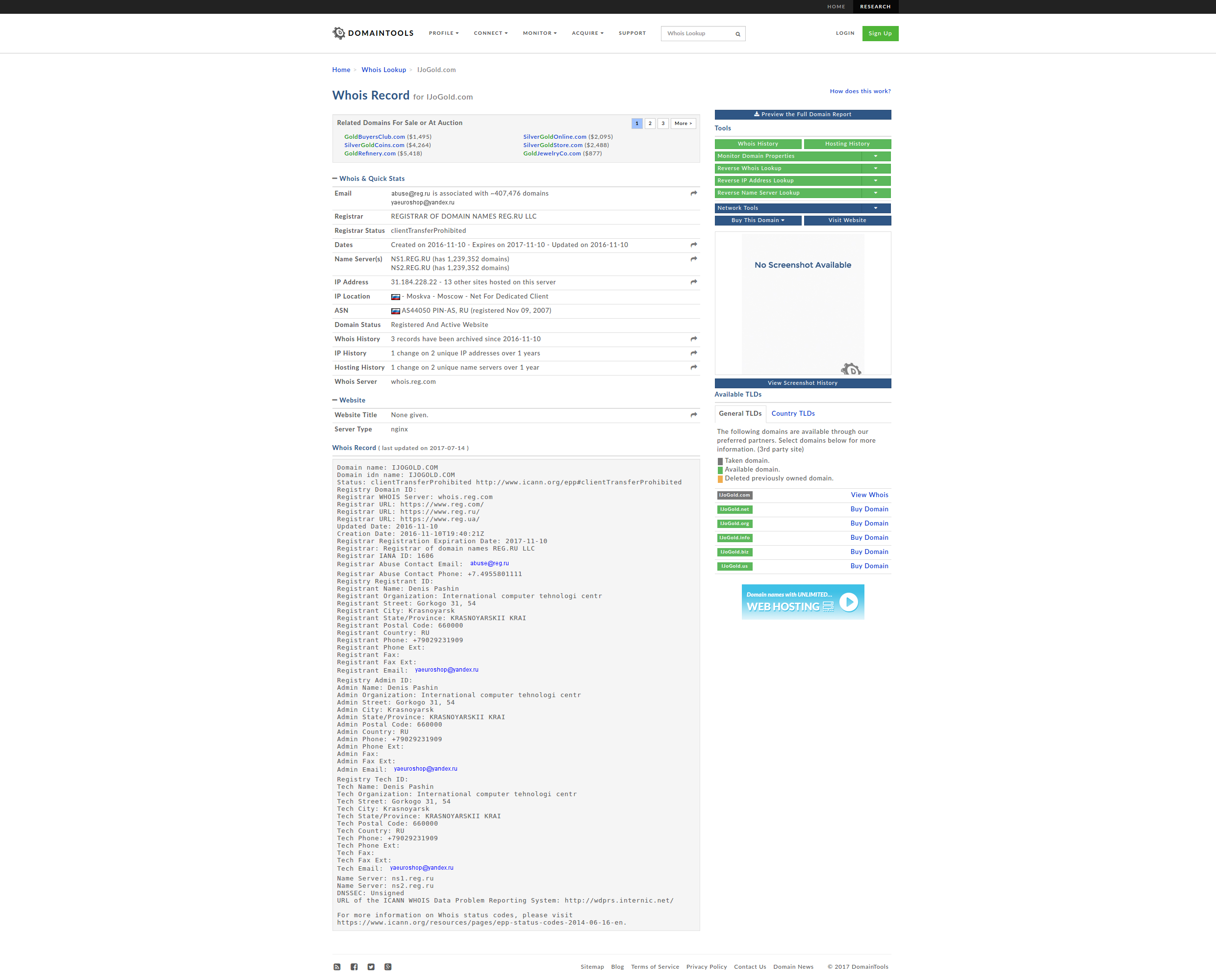Screen dimensions: 1216x980
Task: Click the share arrow in the Whois History row
Action: (693, 339)
